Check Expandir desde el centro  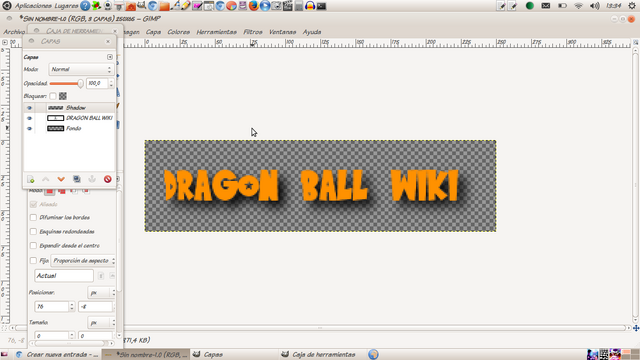click(x=33, y=246)
